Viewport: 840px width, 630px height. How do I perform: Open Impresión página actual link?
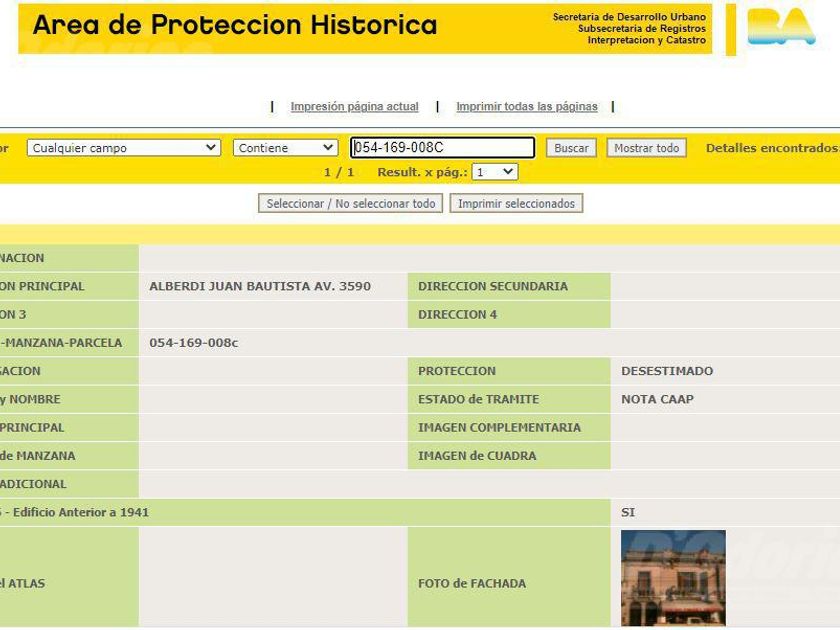[354, 107]
